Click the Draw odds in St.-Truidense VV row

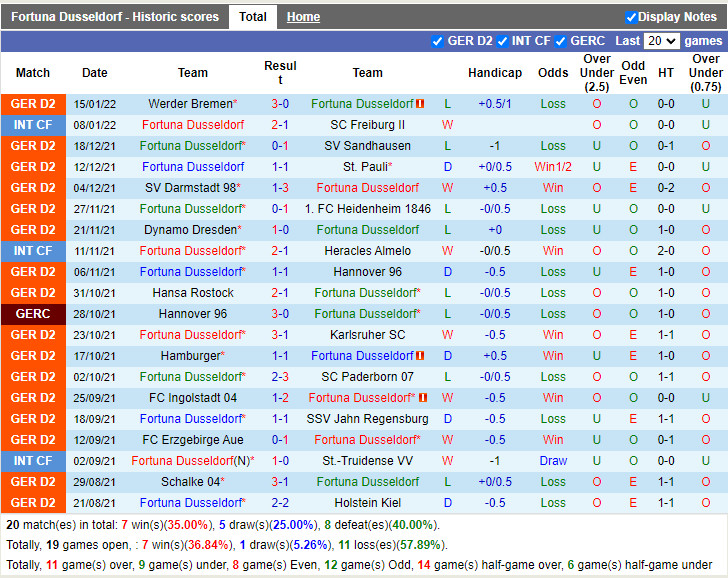552,461
